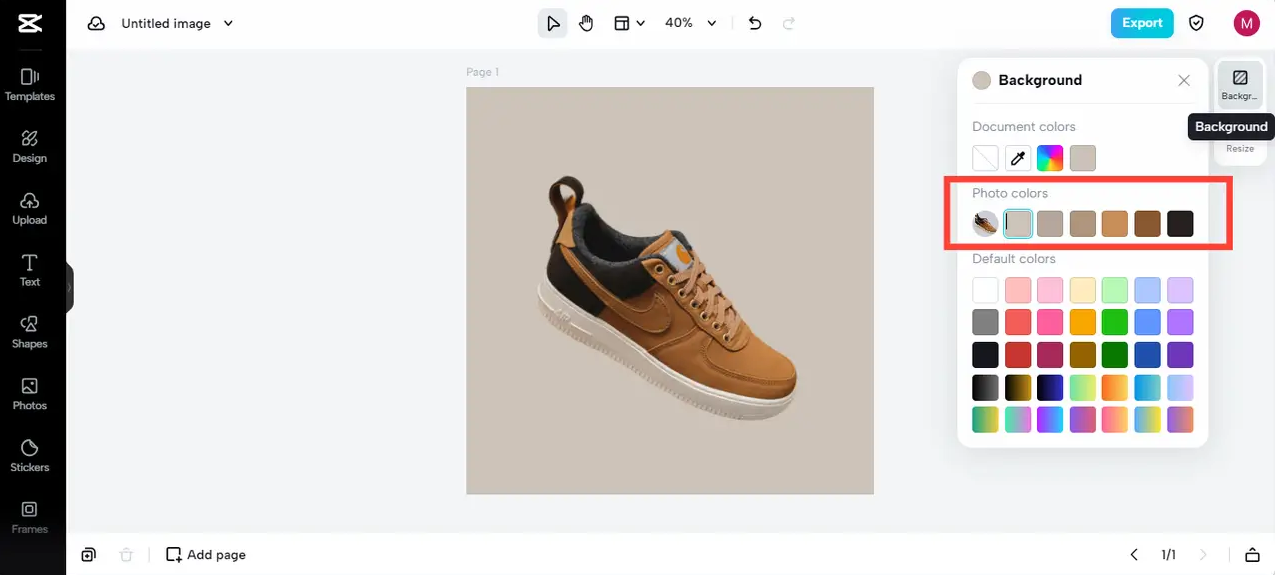Click the shield security icon
The image size is (1275, 575).
click(x=1196, y=23)
